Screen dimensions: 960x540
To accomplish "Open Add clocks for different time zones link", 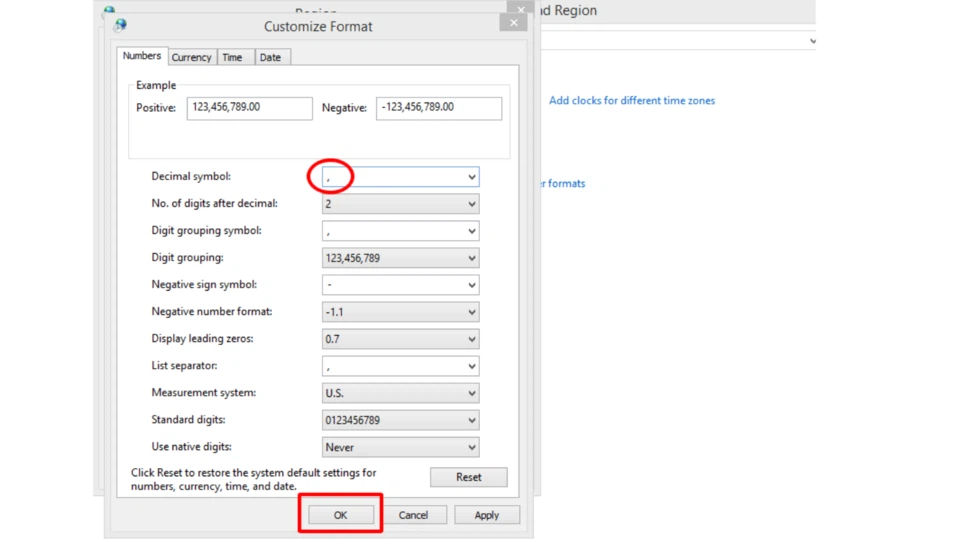I will (631, 101).
